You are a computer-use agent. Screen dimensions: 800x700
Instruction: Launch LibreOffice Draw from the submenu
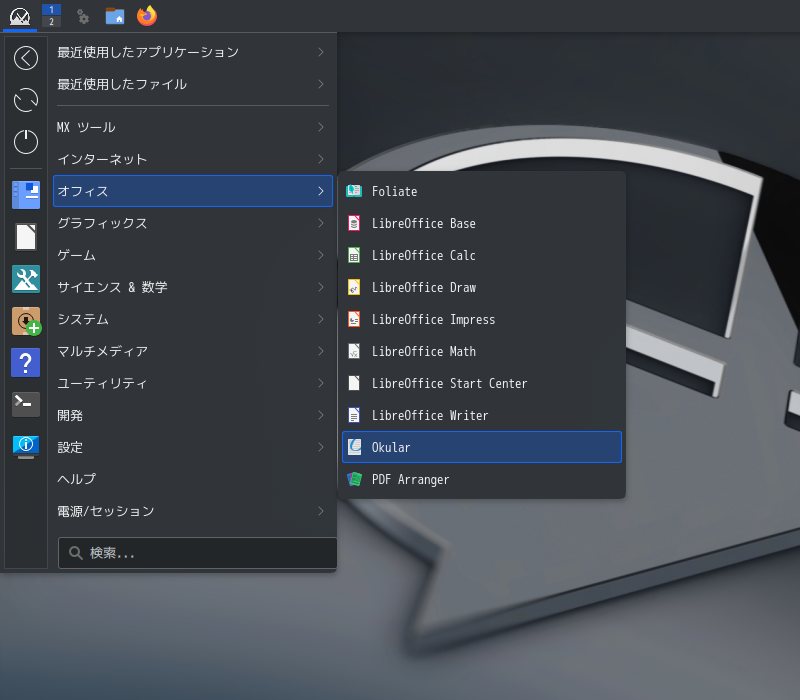coord(482,287)
